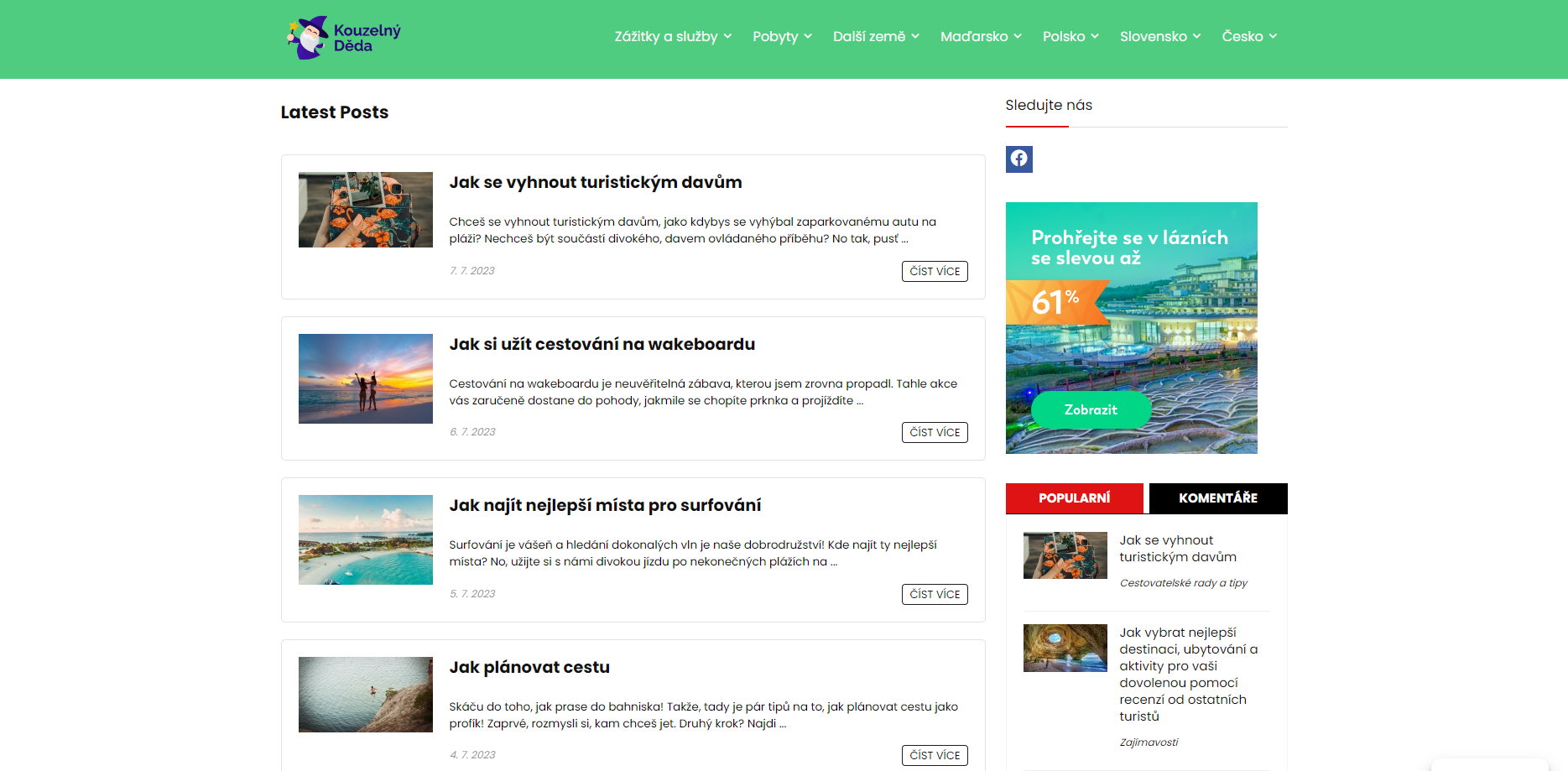Click ČÍST VÍCE for wakeboardu post
Viewport: 1568px width, 771px height.
coord(935,432)
